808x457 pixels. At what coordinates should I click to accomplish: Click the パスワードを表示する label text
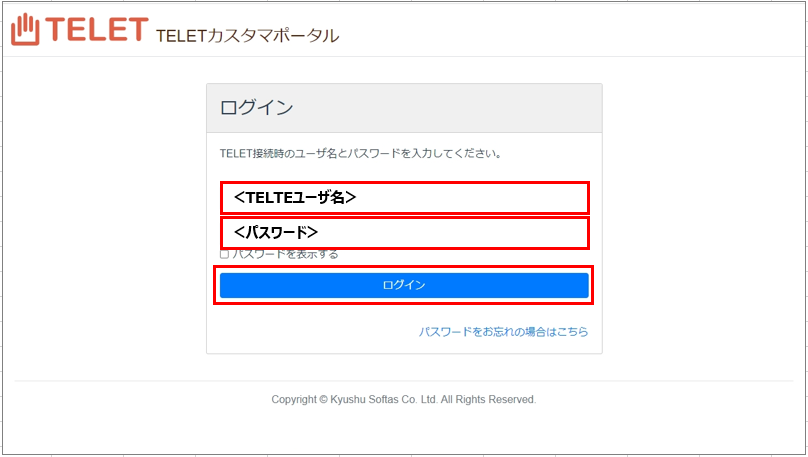coord(285,254)
